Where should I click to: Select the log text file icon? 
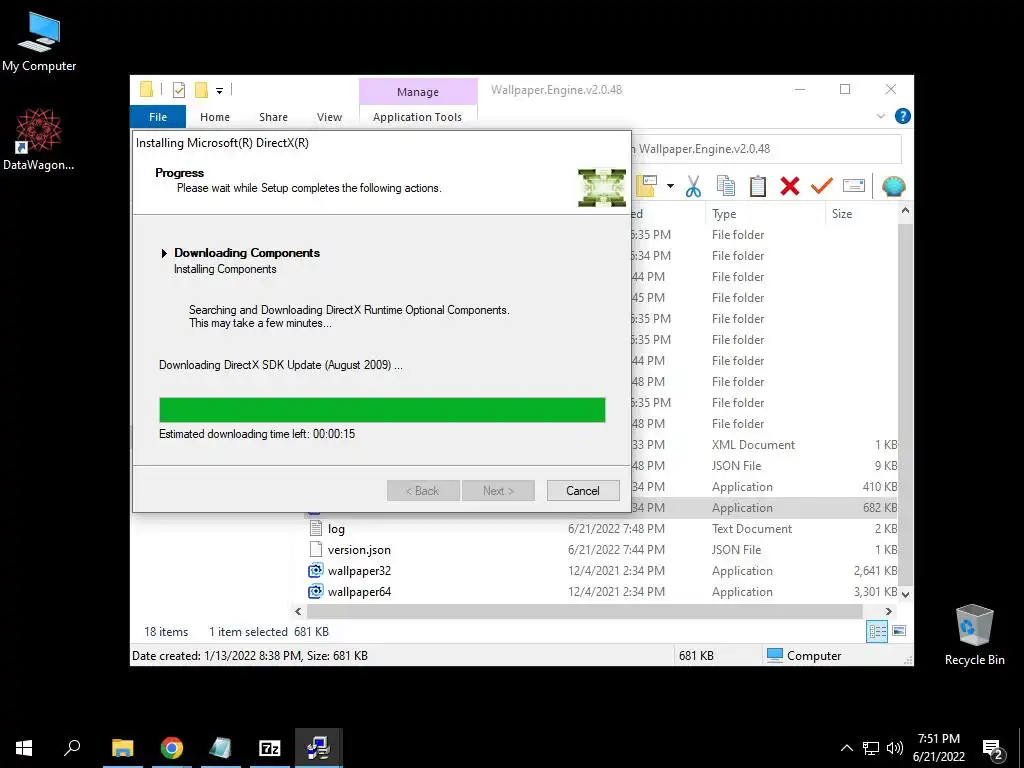[316, 528]
